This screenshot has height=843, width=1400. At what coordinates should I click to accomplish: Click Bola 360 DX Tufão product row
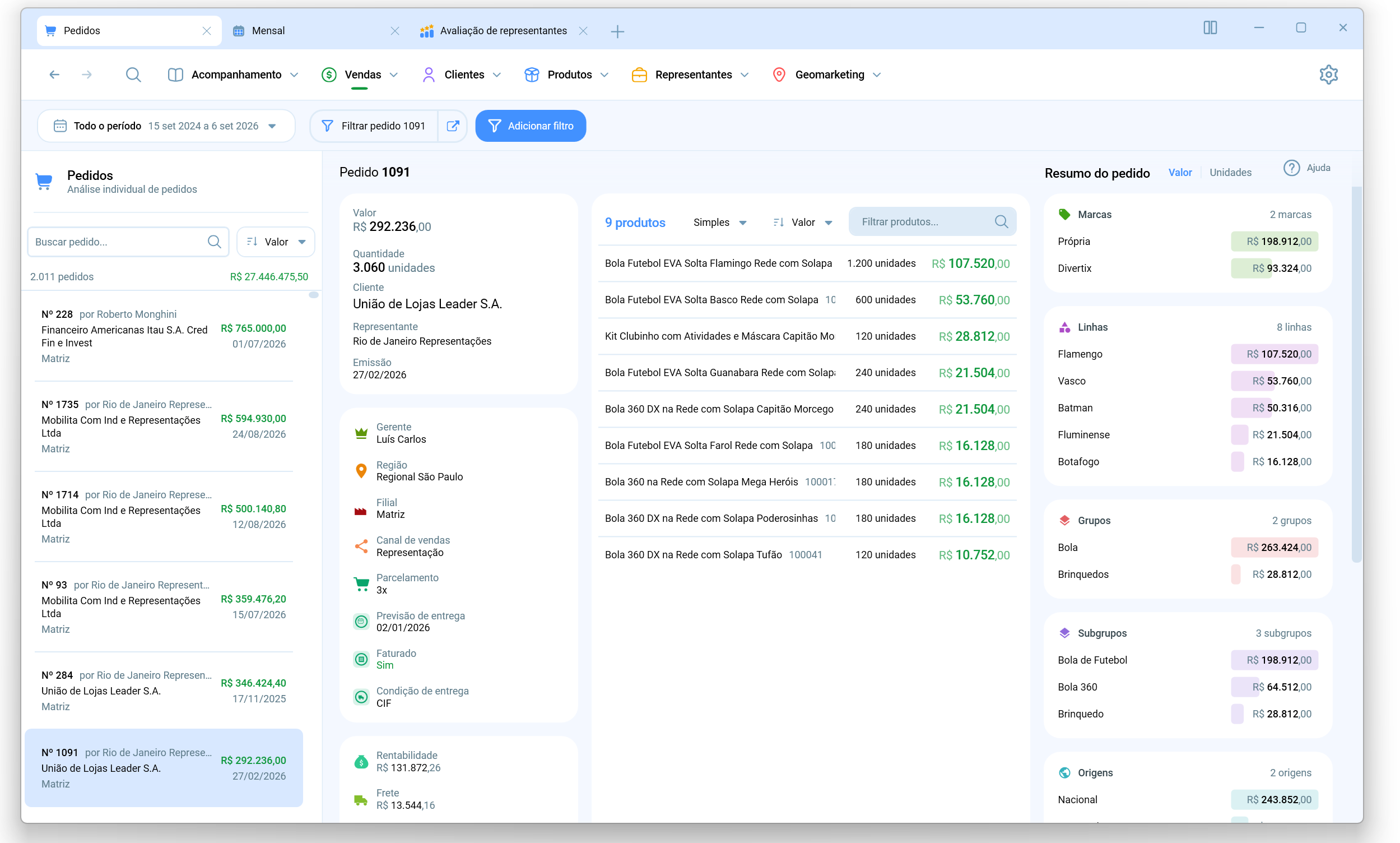click(807, 555)
